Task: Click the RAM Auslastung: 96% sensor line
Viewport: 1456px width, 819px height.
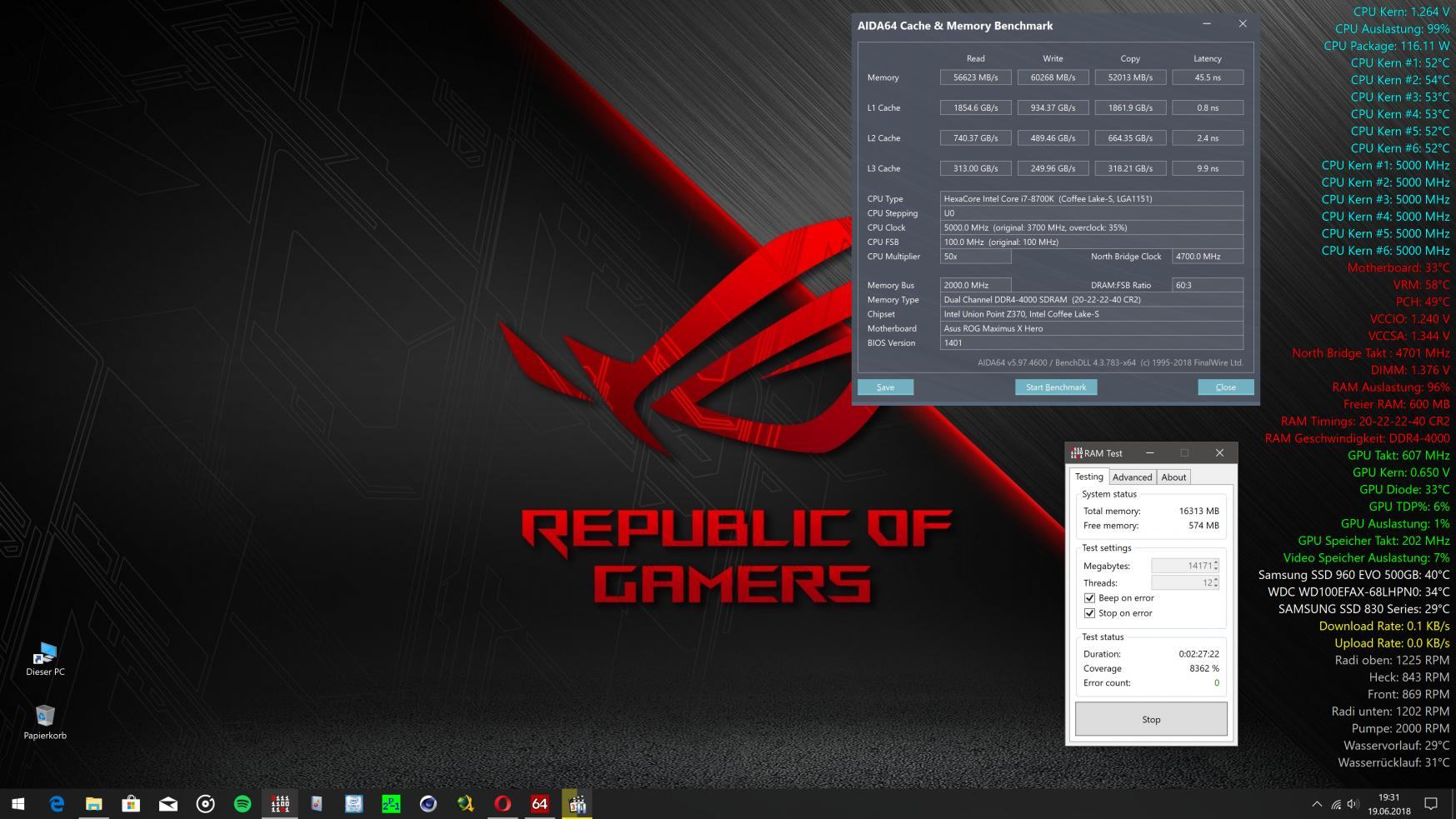Action: [x=1390, y=387]
